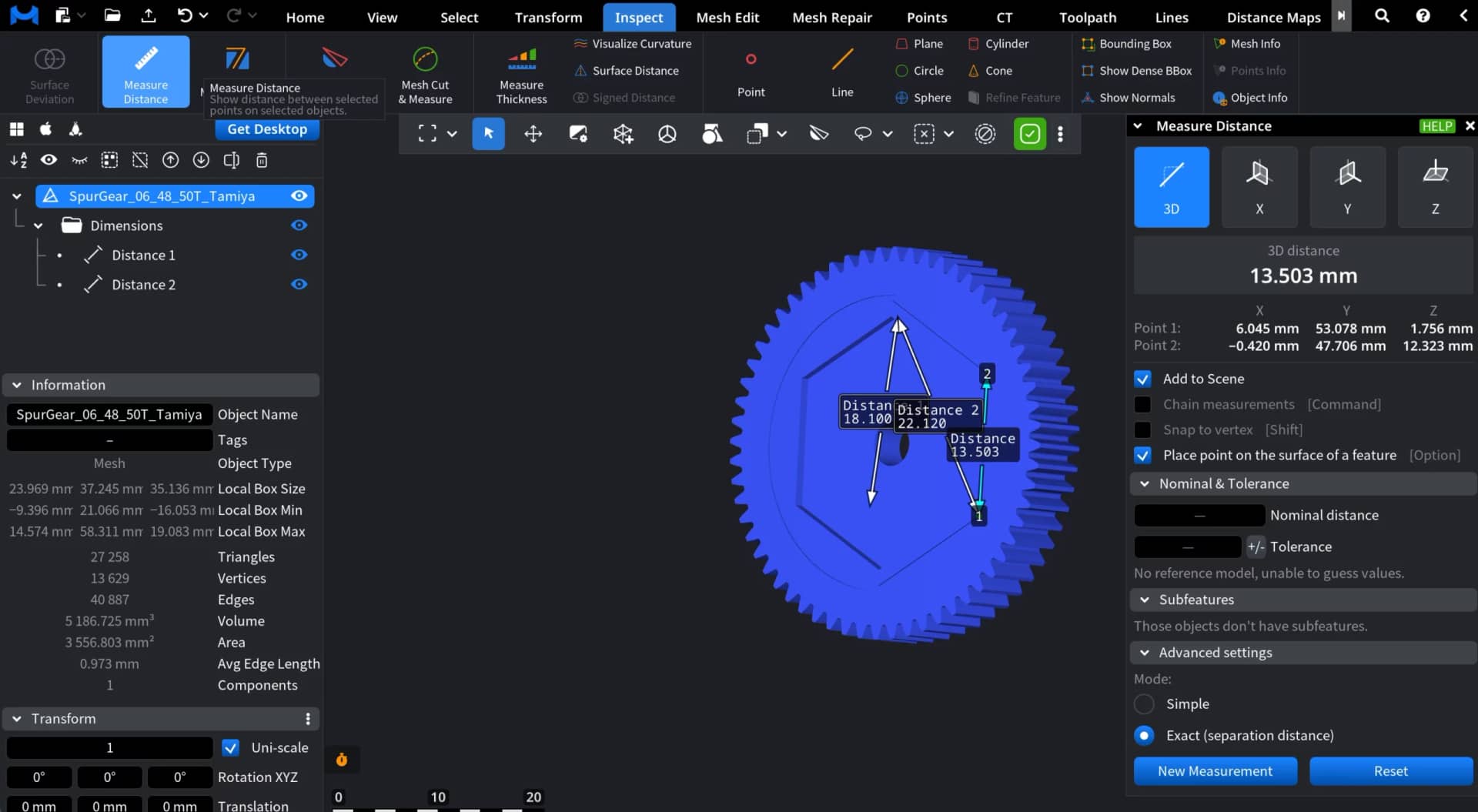
Task: Hide Distance 1 with eye icon
Action: (299, 255)
